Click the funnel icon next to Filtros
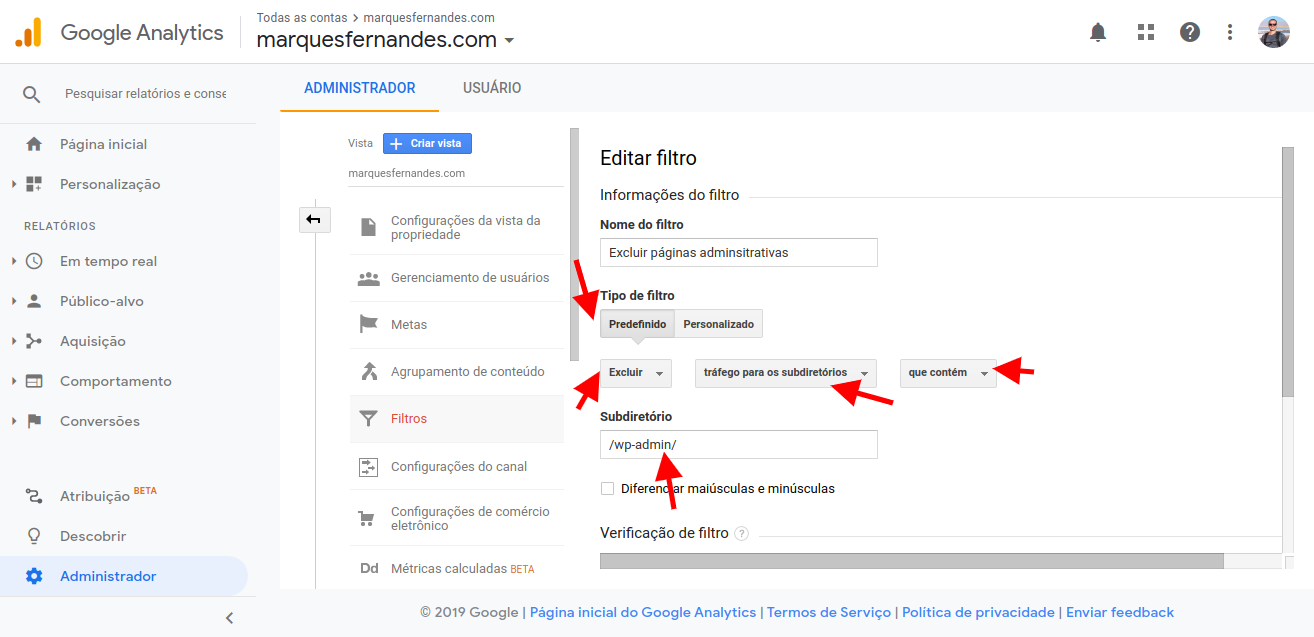This screenshot has height=637, width=1314. point(369,419)
